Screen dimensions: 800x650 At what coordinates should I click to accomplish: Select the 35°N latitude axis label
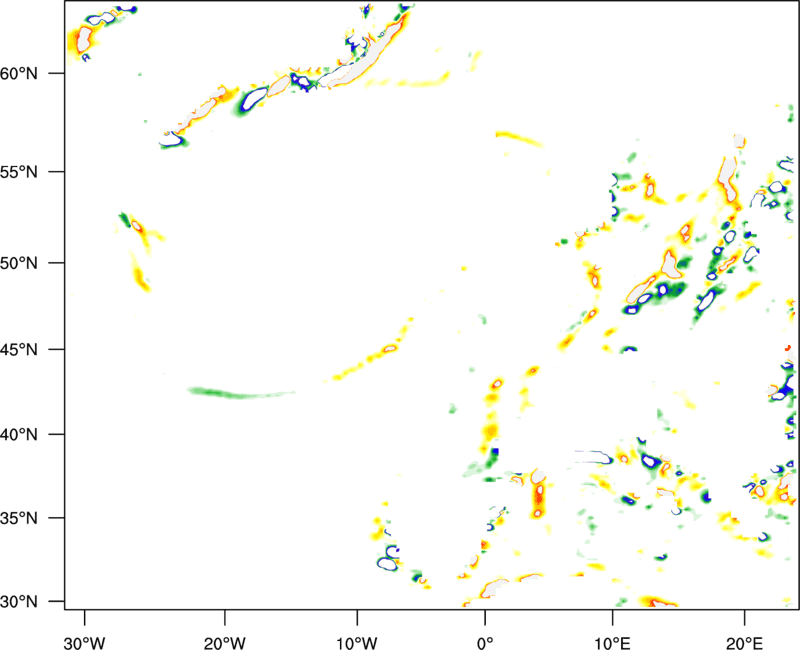click(x=19, y=518)
